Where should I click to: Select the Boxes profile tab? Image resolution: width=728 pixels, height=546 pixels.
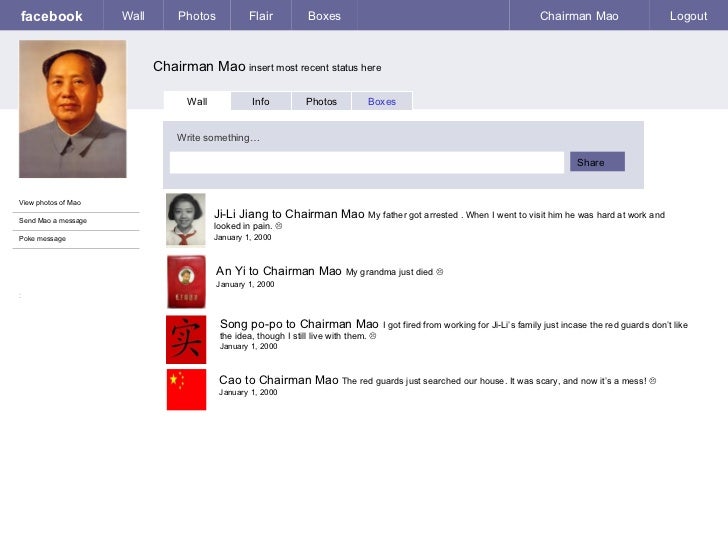(x=382, y=101)
